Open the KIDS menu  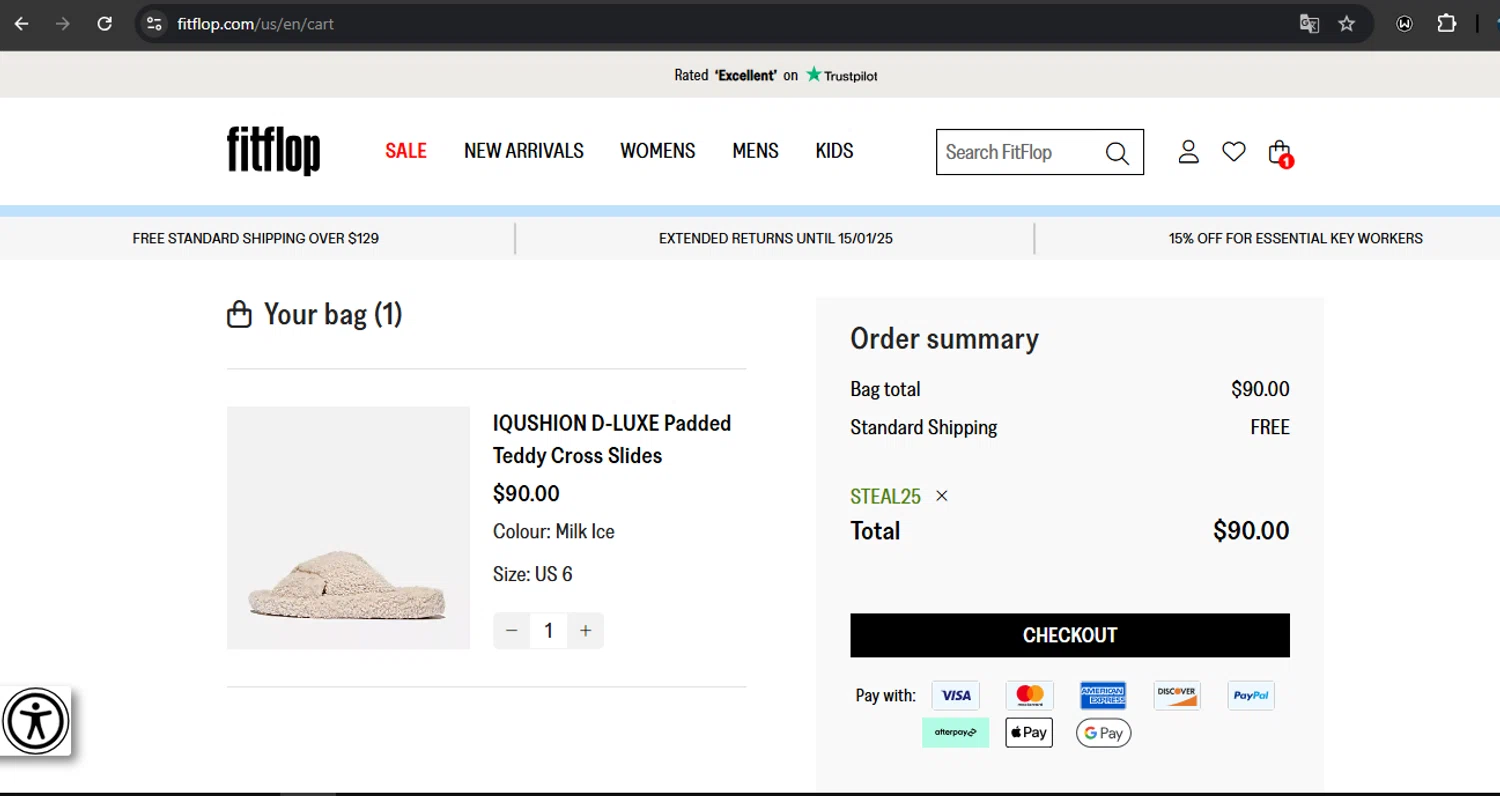[x=834, y=151]
